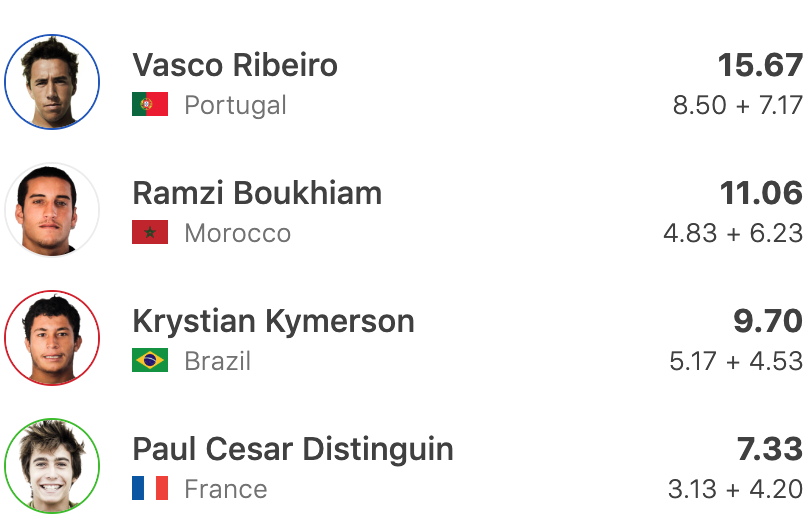The height and width of the screenshot is (524, 808).
Task: Click Ramzi Boukhiam's profile photo
Action: (52, 210)
